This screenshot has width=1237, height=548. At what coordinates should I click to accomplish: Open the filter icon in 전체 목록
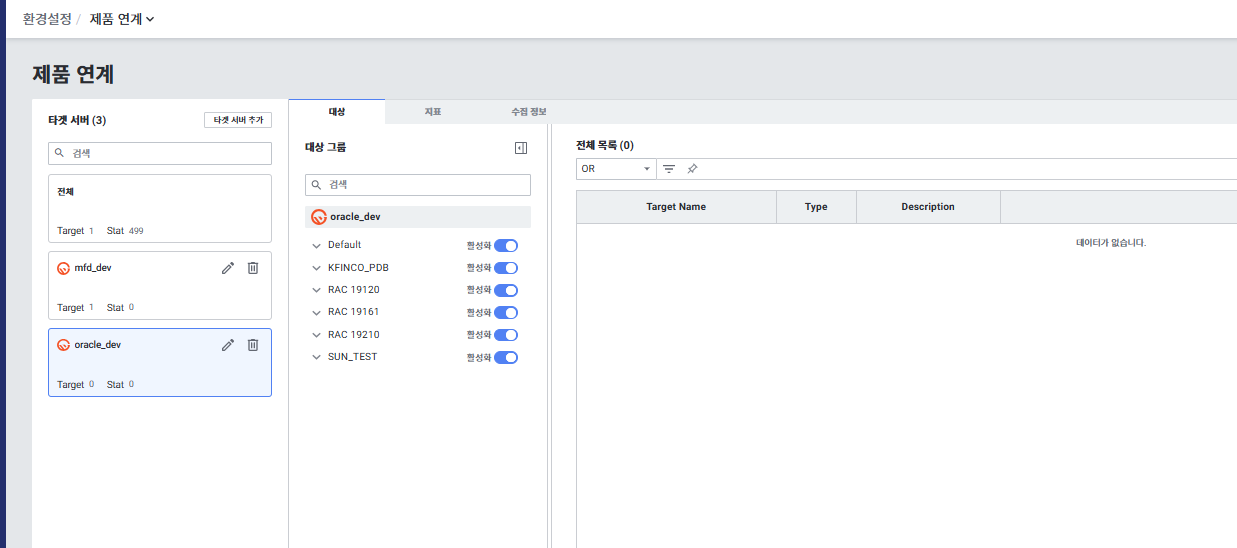(669, 169)
